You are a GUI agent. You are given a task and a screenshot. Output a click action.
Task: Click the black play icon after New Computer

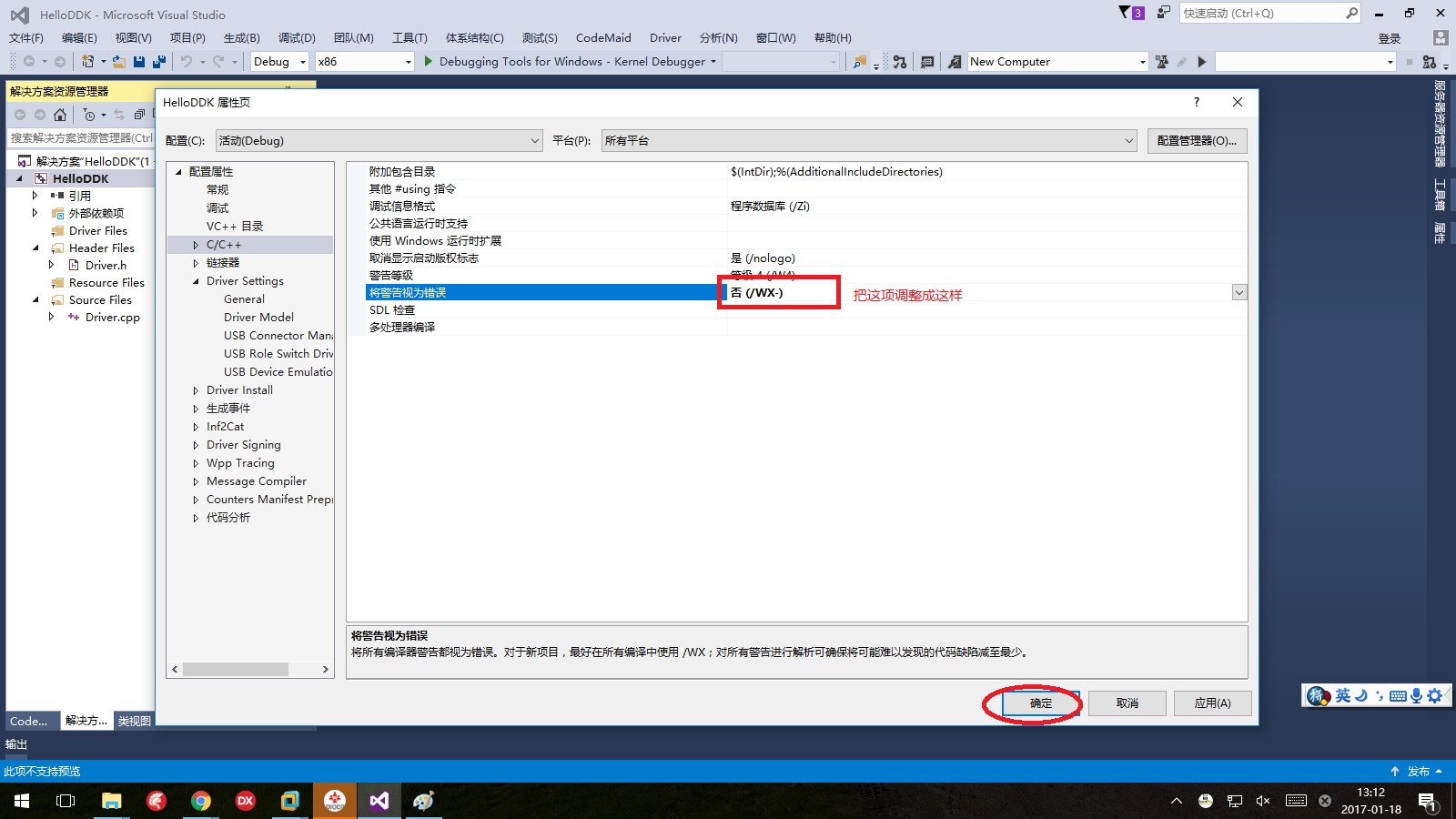[x=1202, y=62]
